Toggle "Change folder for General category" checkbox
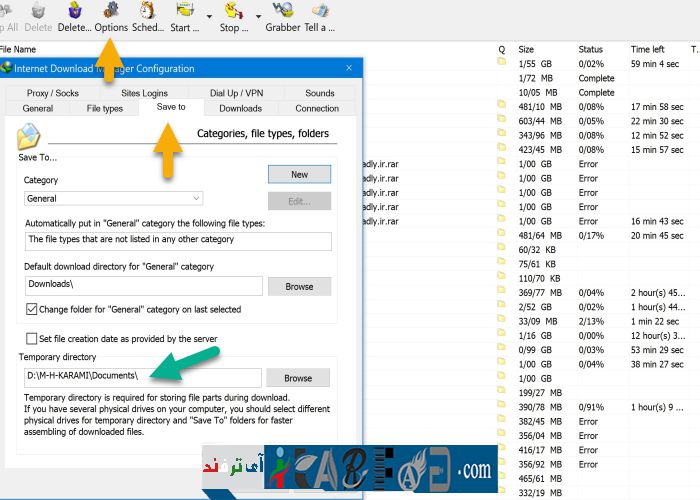Image resolution: width=700 pixels, height=500 pixels. [32, 310]
